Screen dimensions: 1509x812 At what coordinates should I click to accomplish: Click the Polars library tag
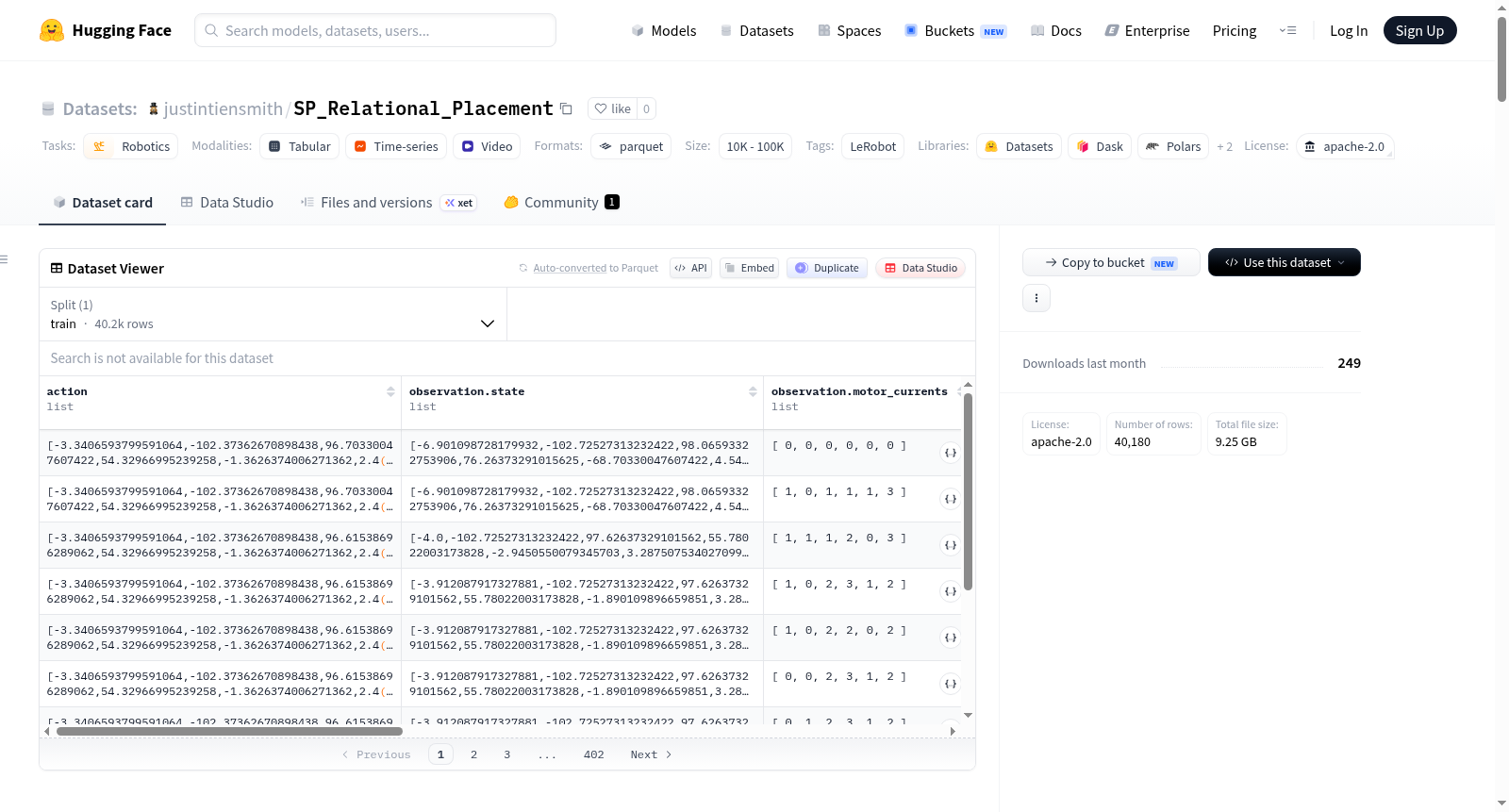pyautogui.click(x=1173, y=146)
